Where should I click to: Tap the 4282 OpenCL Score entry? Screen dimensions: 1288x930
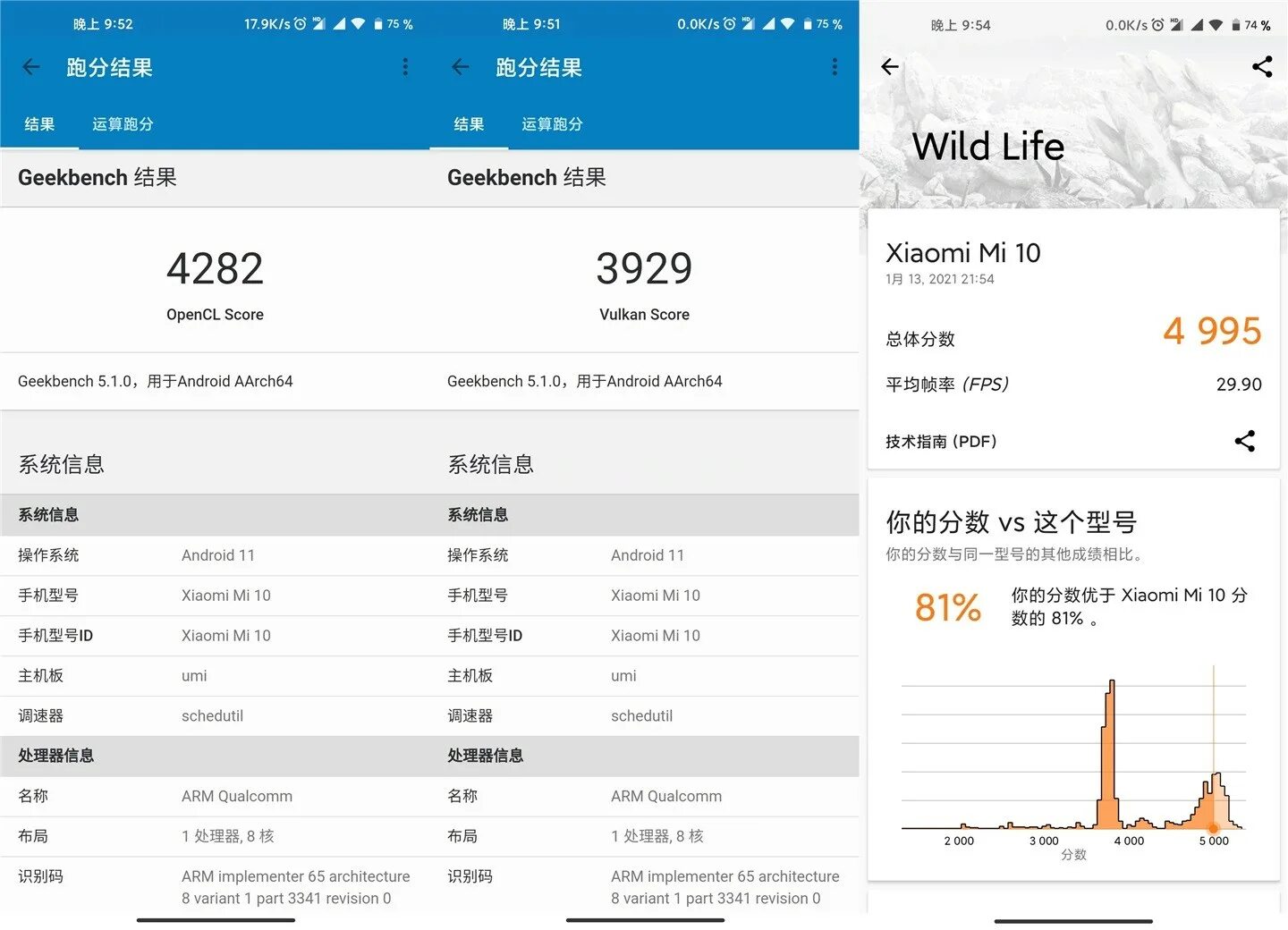(215, 282)
